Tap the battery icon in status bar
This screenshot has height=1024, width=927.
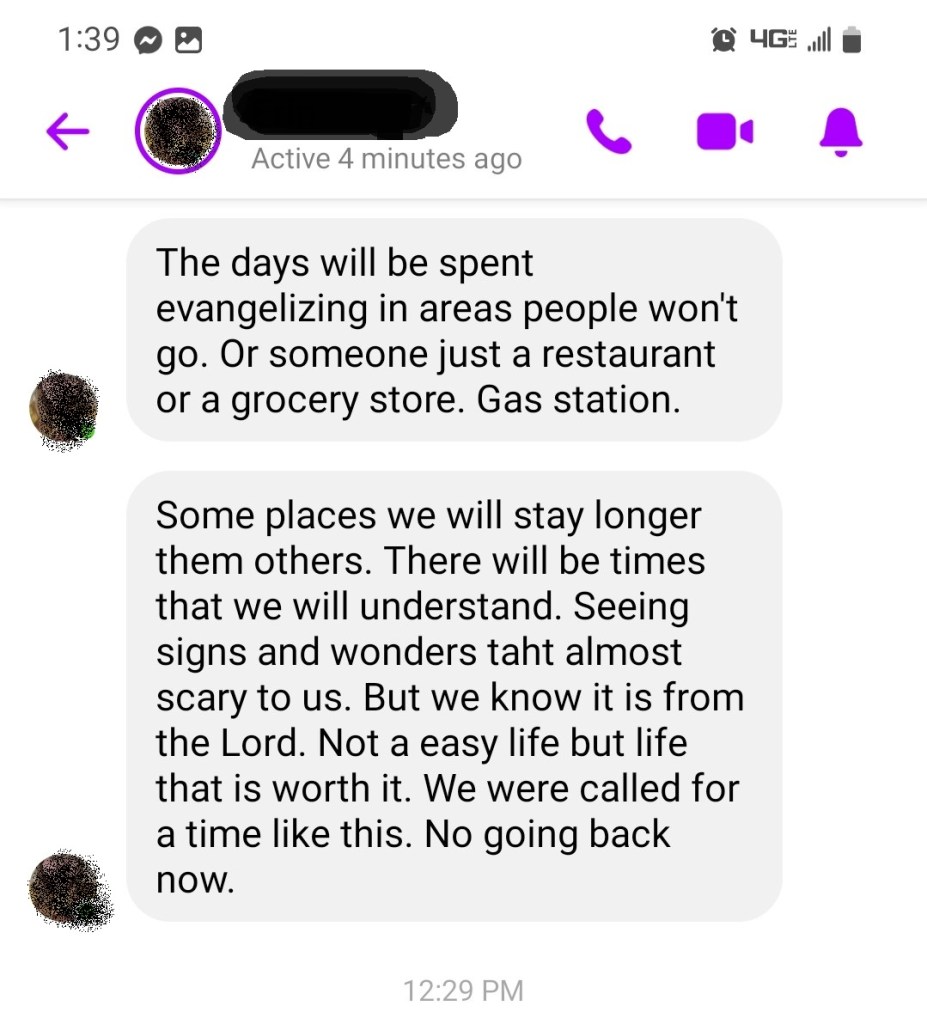click(x=851, y=39)
